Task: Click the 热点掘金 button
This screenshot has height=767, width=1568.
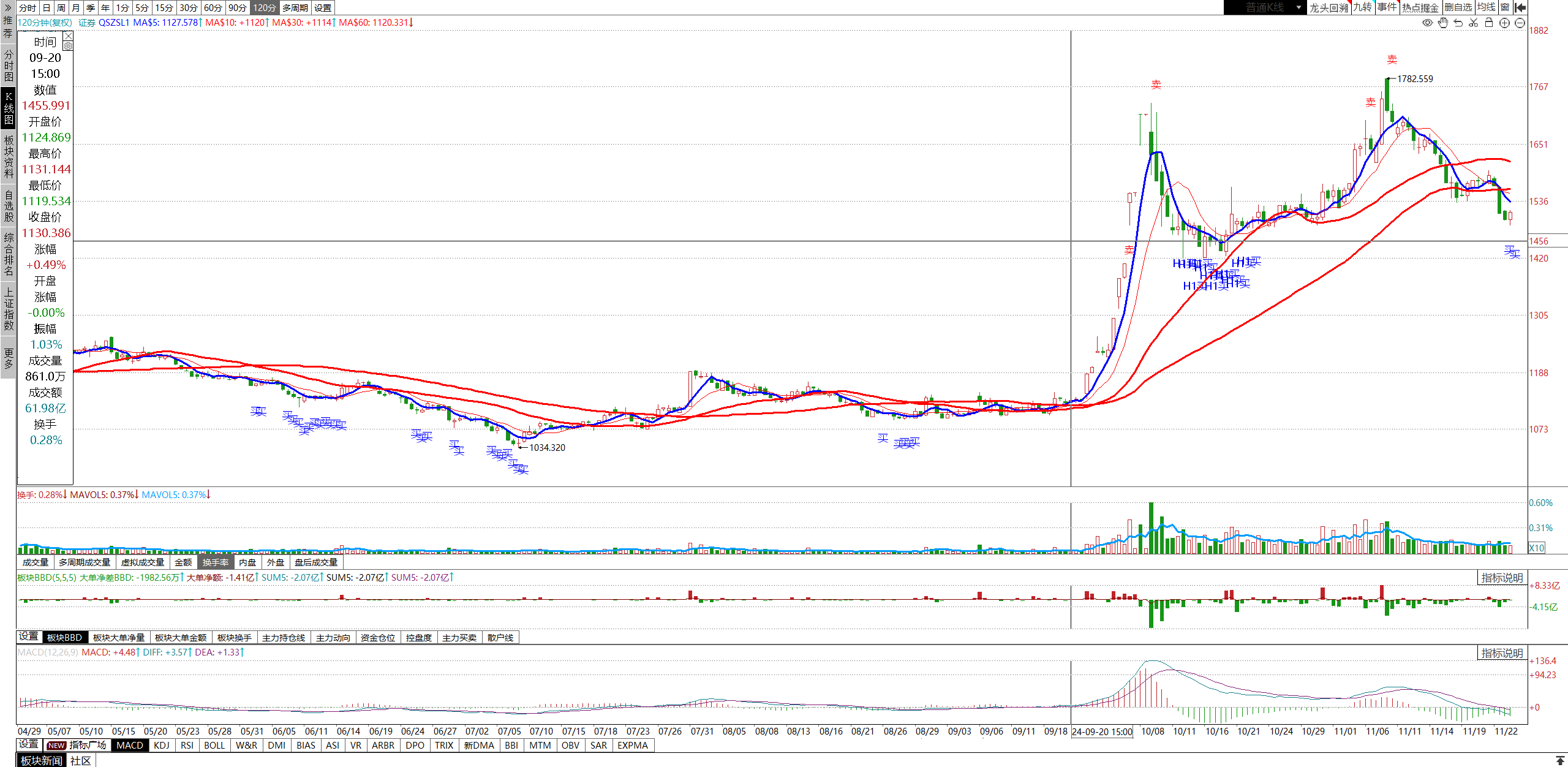Action: [1420, 7]
